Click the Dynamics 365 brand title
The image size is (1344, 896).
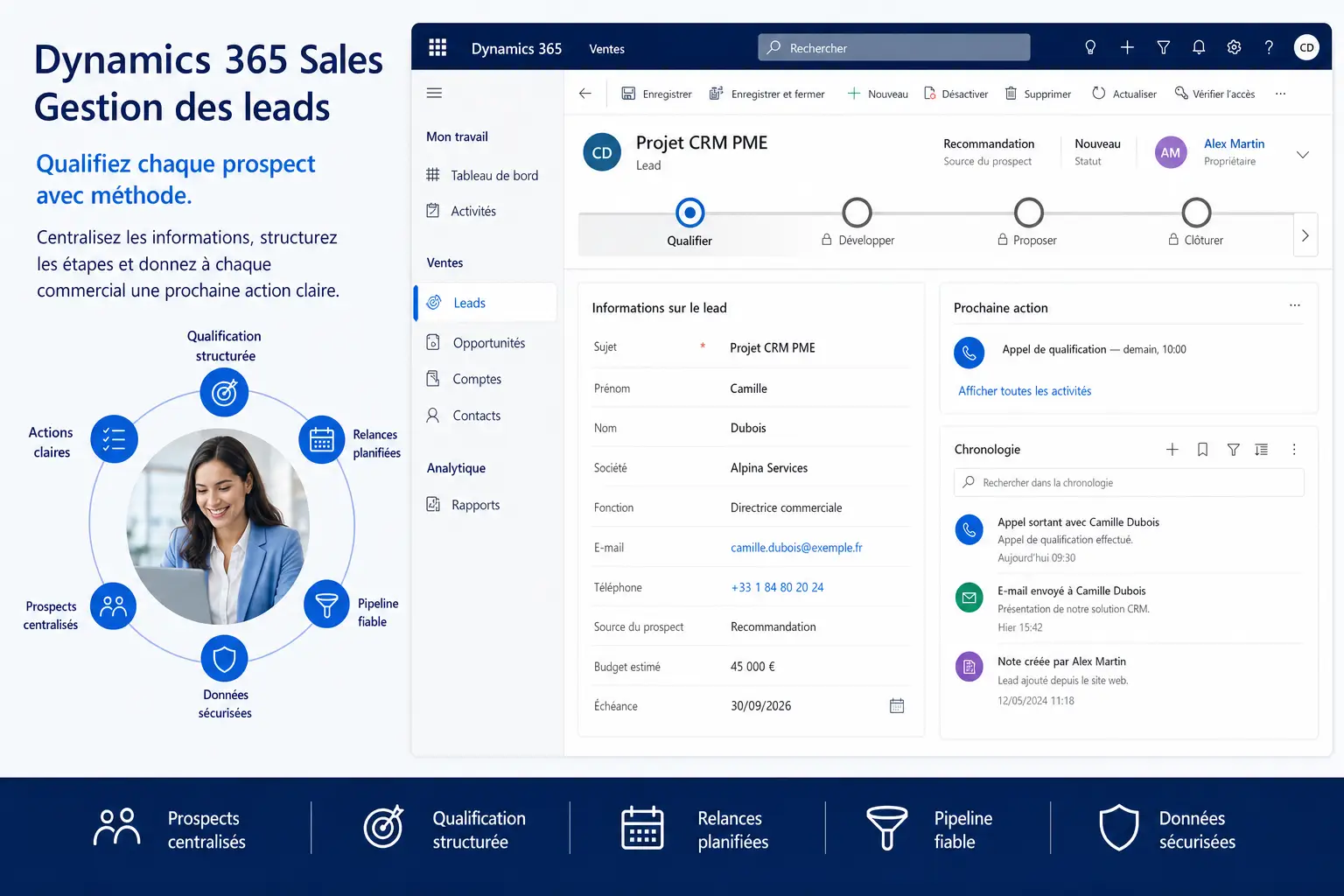point(516,48)
